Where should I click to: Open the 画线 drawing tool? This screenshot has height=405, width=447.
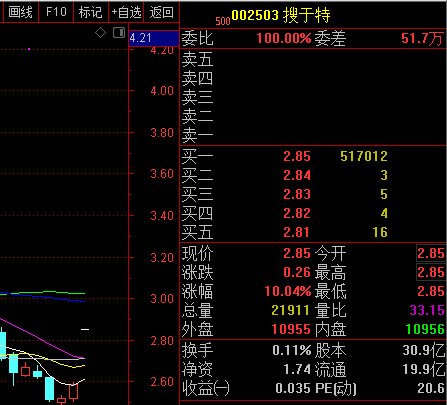[20, 12]
